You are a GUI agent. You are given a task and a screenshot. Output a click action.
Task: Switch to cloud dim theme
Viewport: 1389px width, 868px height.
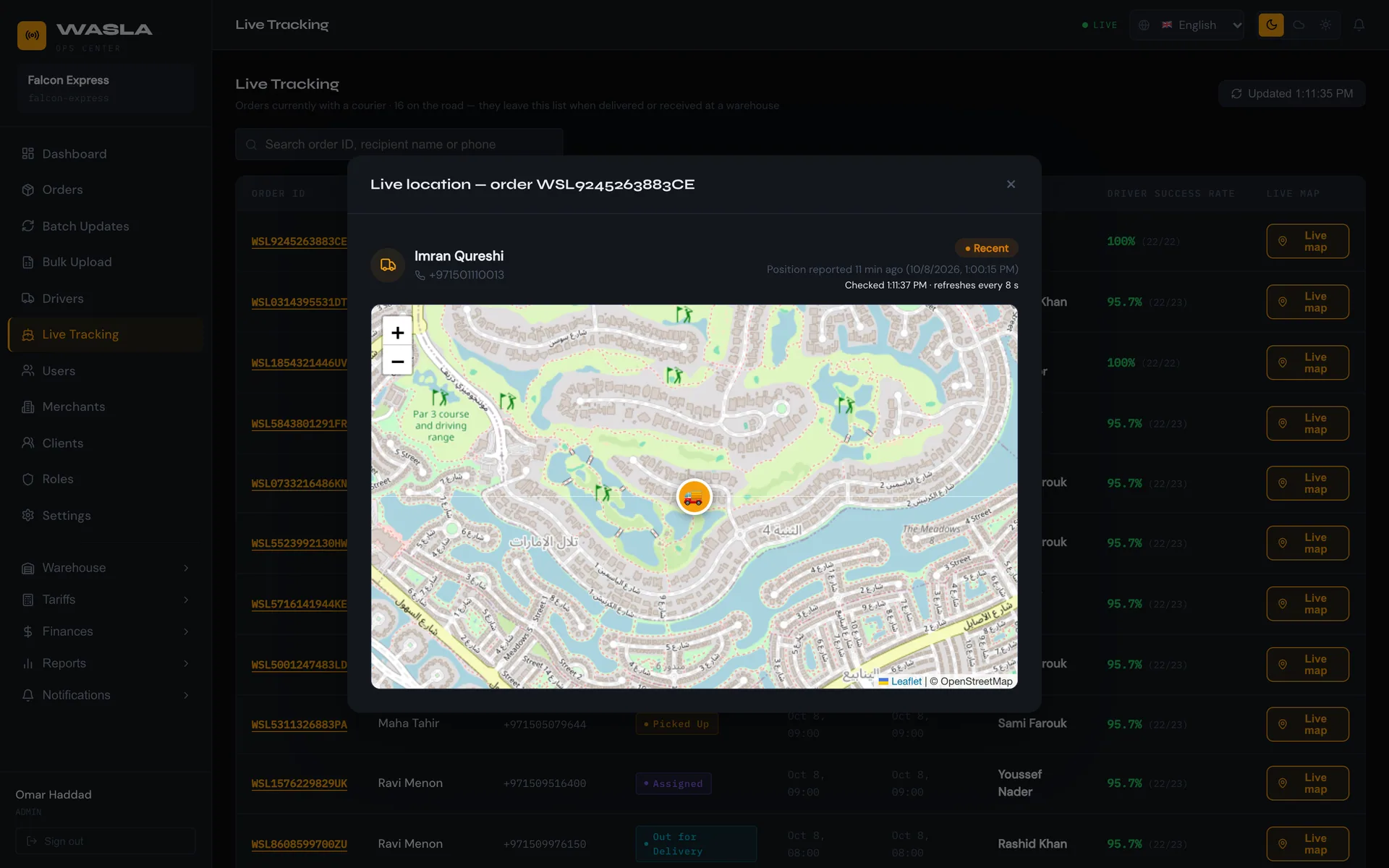1299,25
